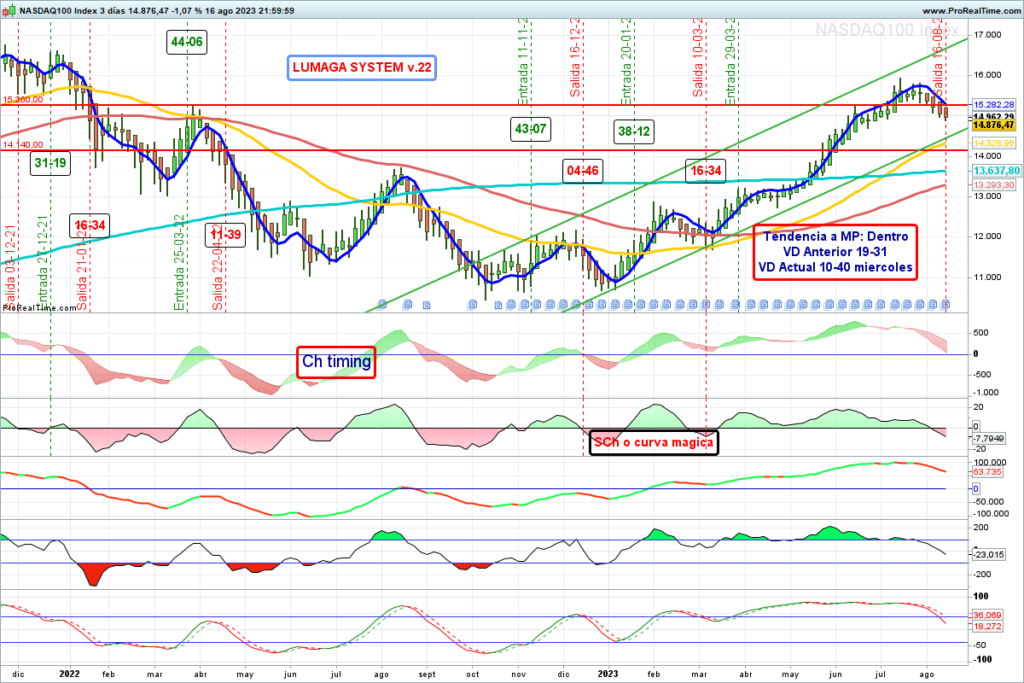
Task: Click the sept label on the time axis
Action: coord(427,675)
